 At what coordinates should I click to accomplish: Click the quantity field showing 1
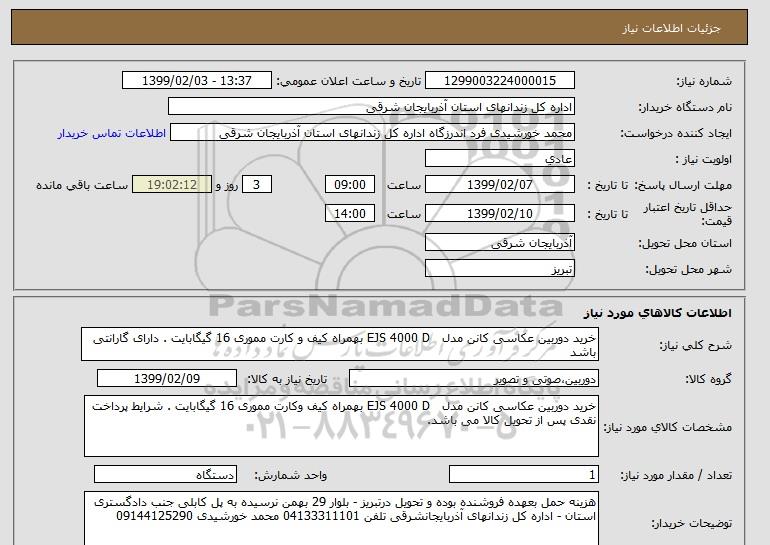(x=523, y=474)
